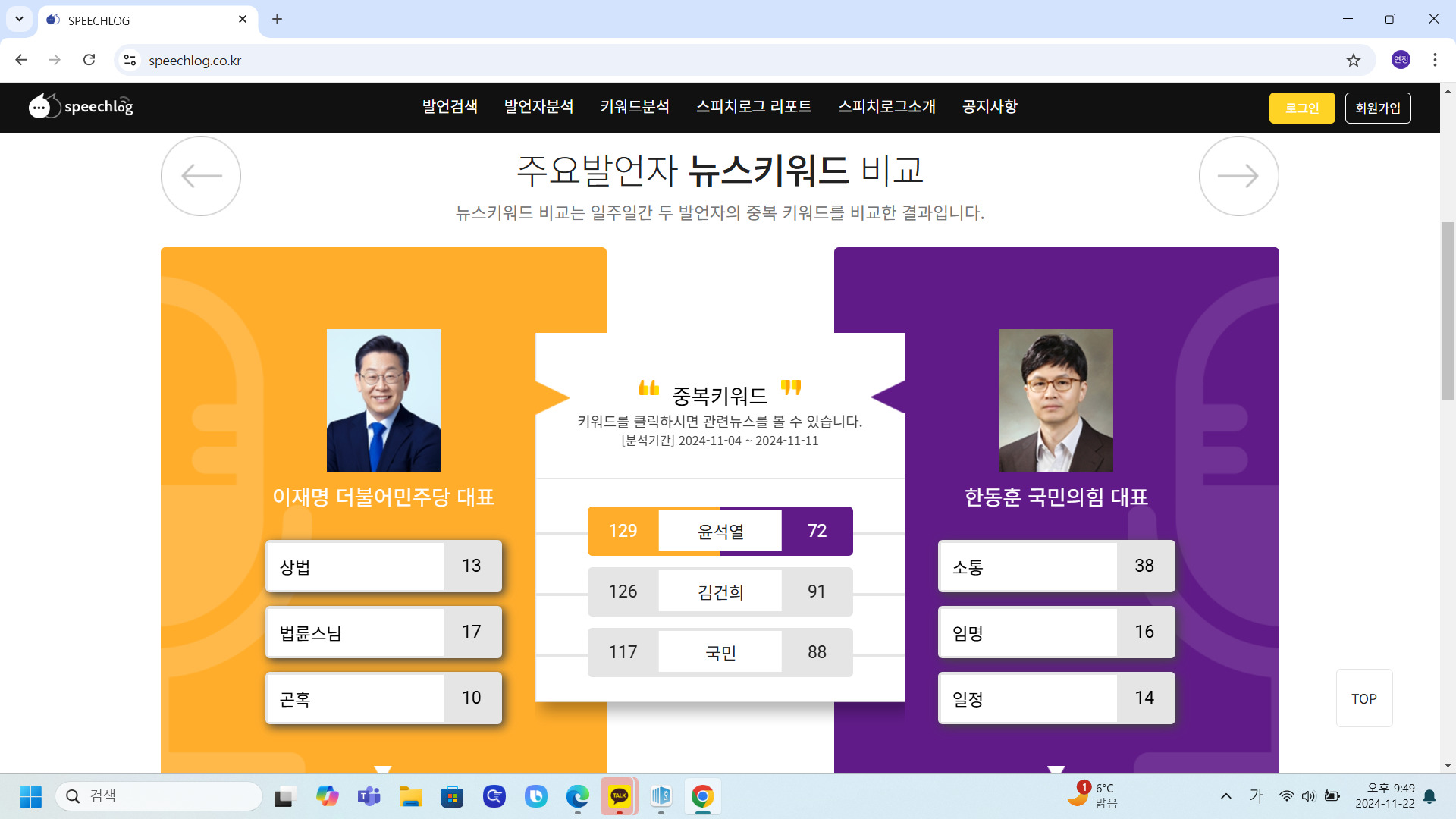Image resolution: width=1456 pixels, height=819 pixels.
Task: Close the SPEECHLOG tab
Action: click(243, 19)
